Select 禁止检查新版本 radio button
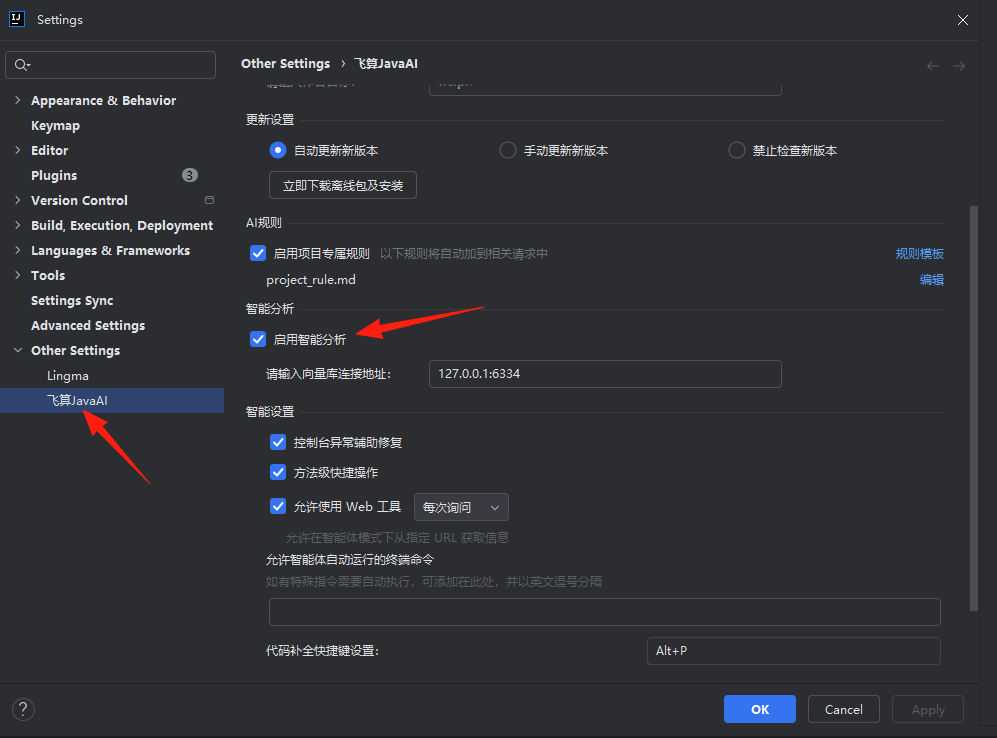The image size is (997, 738). pos(736,151)
